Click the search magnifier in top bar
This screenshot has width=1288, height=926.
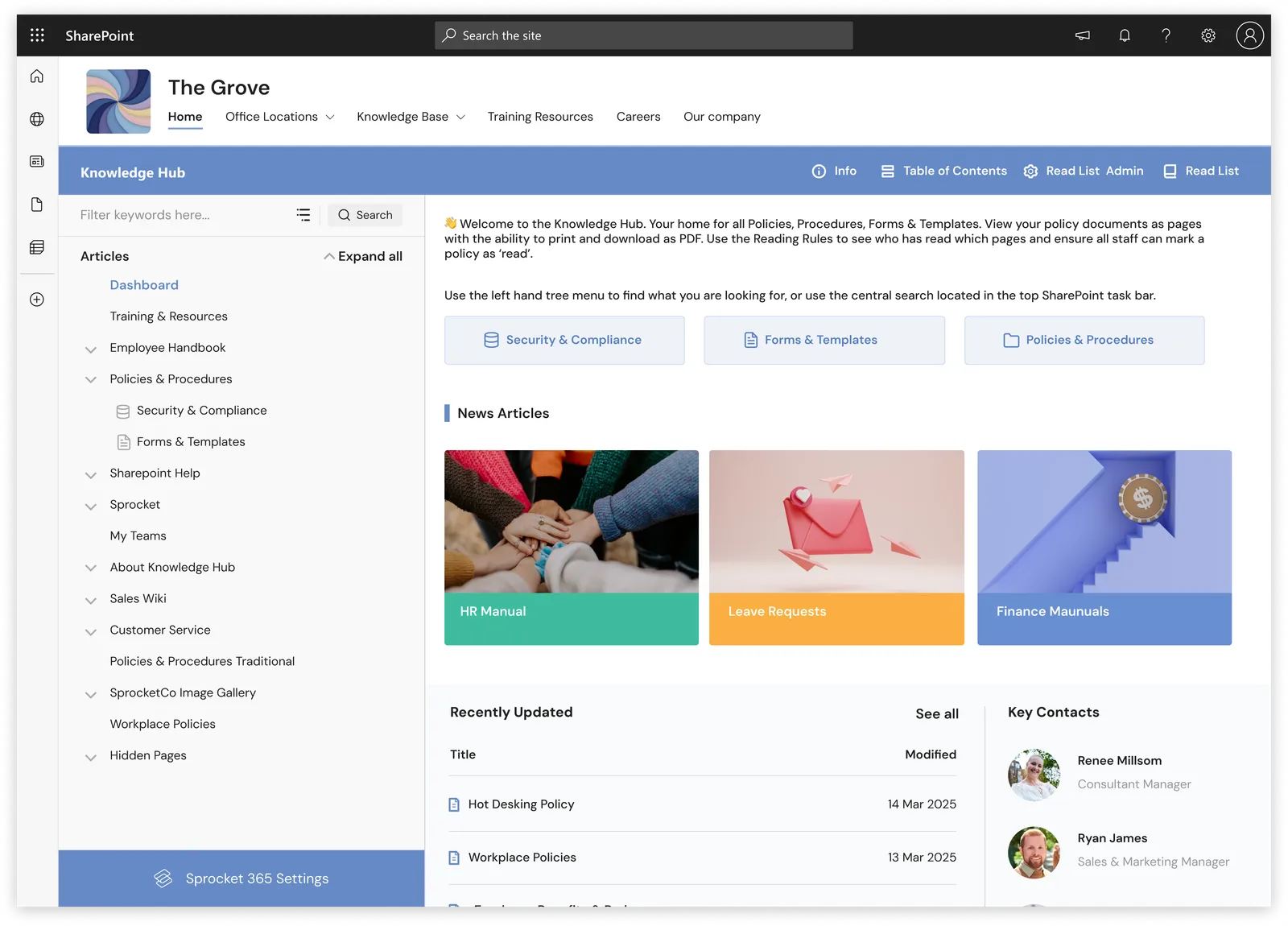click(449, 35)
